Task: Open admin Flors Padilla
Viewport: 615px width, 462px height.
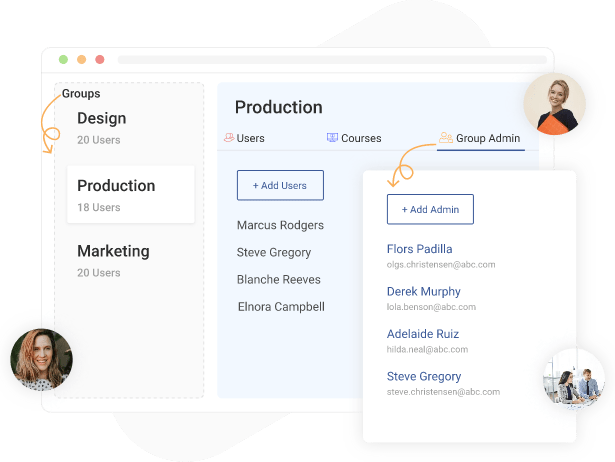Action: point(419,249)
